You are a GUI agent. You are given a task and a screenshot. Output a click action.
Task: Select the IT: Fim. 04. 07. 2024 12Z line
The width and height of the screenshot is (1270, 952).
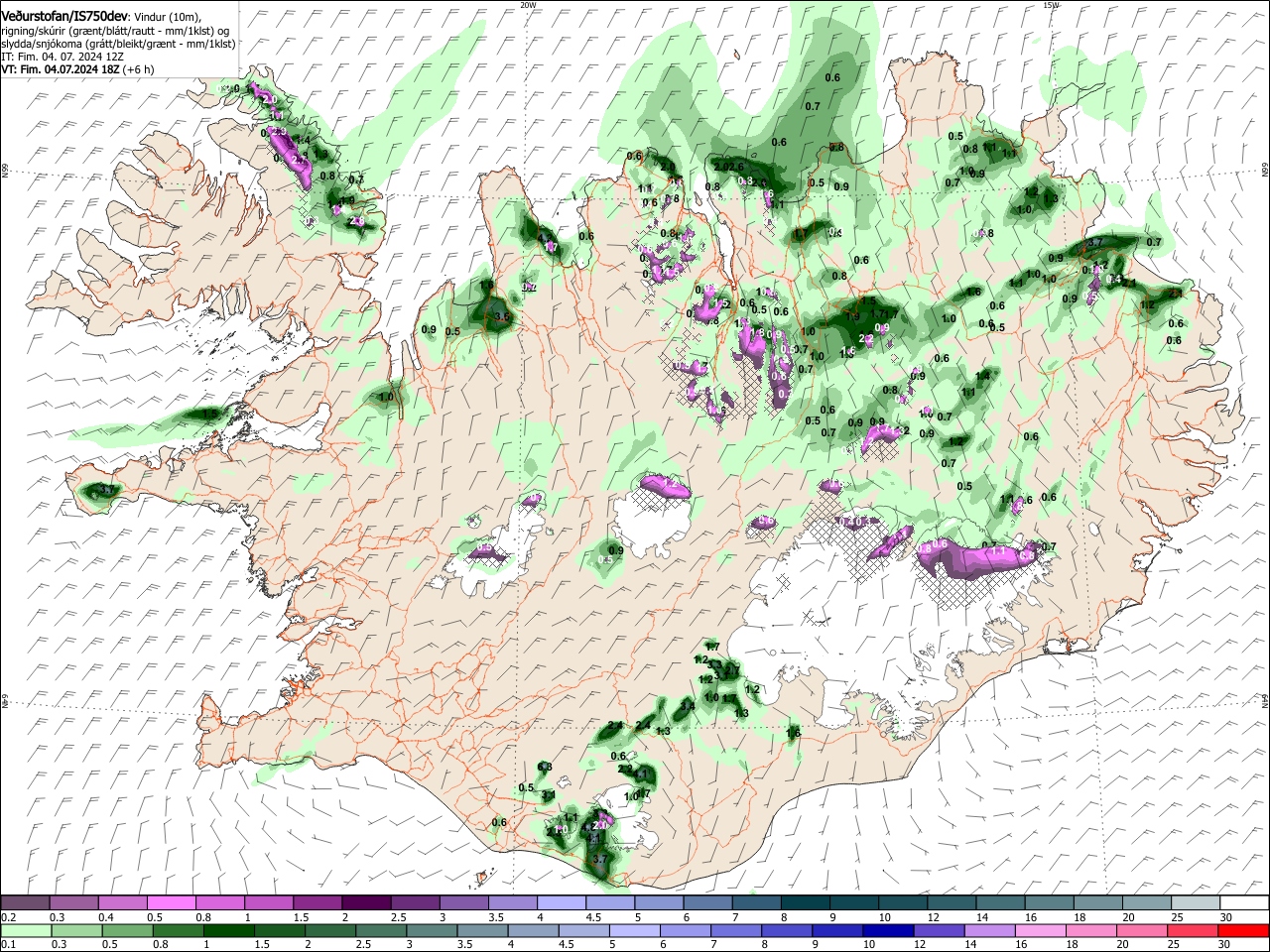click(x=62, y=57)
